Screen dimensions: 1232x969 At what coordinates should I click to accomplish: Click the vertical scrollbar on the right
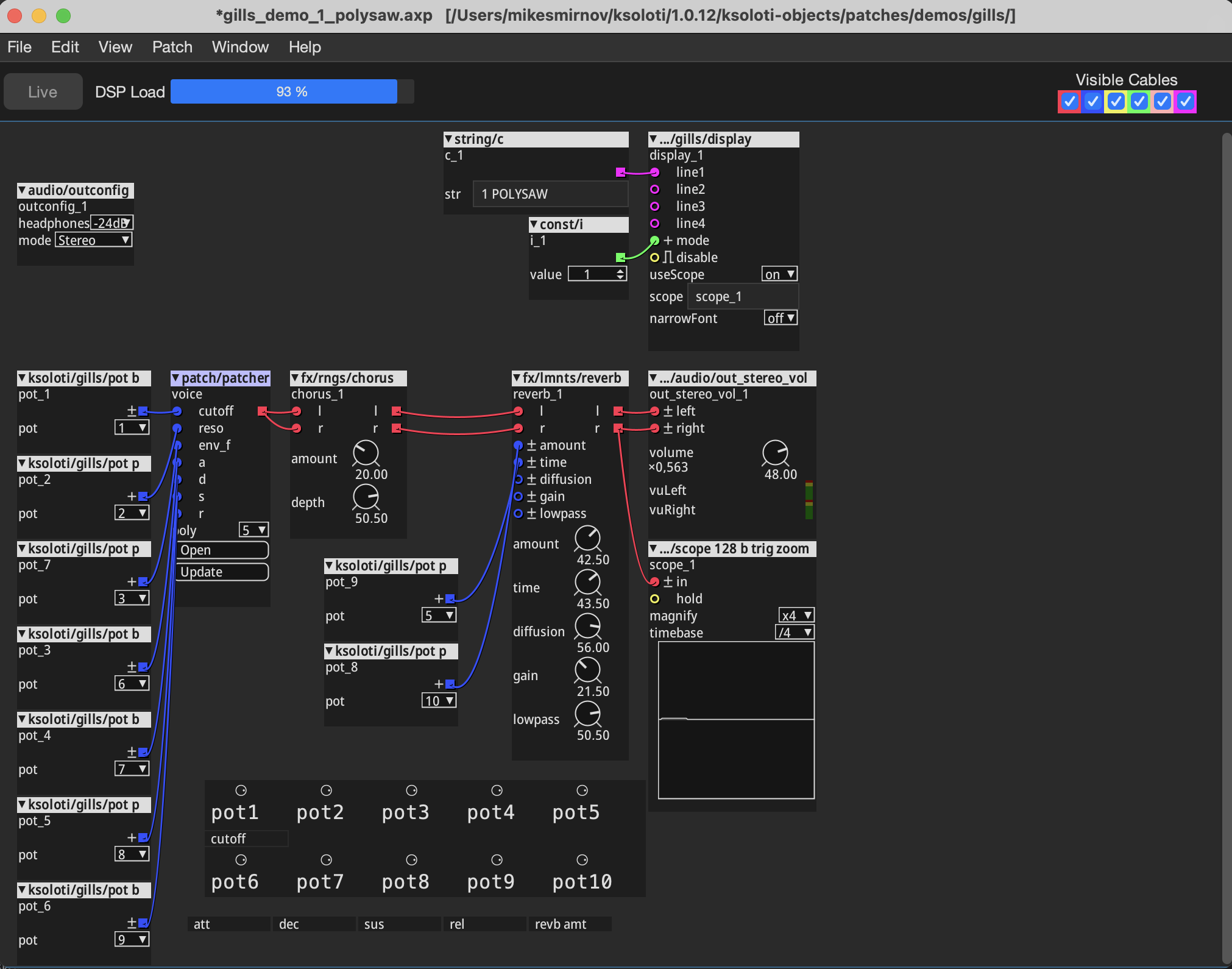tap(1227, 548)
